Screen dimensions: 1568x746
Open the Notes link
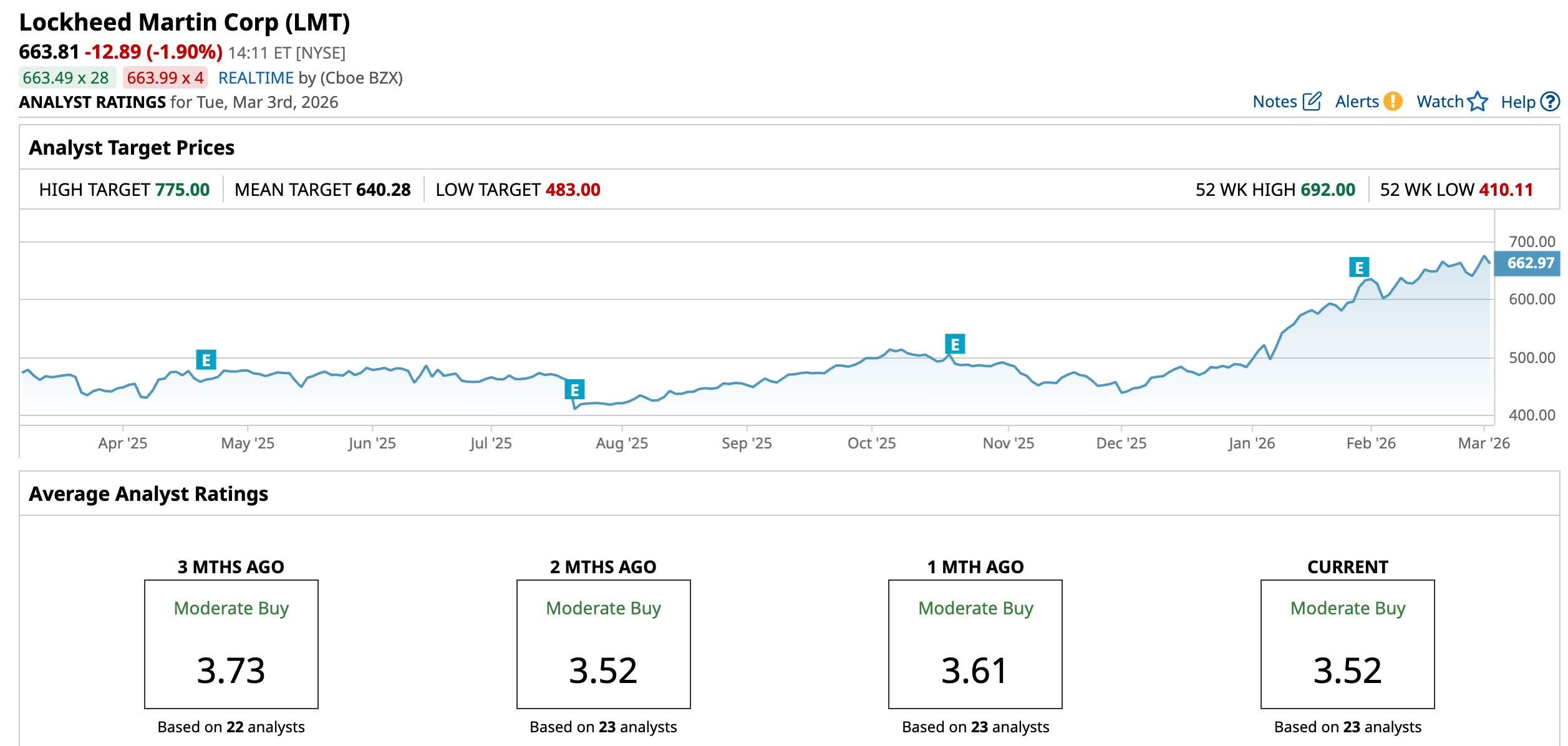pyautogui.click(x=1274, y=102)
